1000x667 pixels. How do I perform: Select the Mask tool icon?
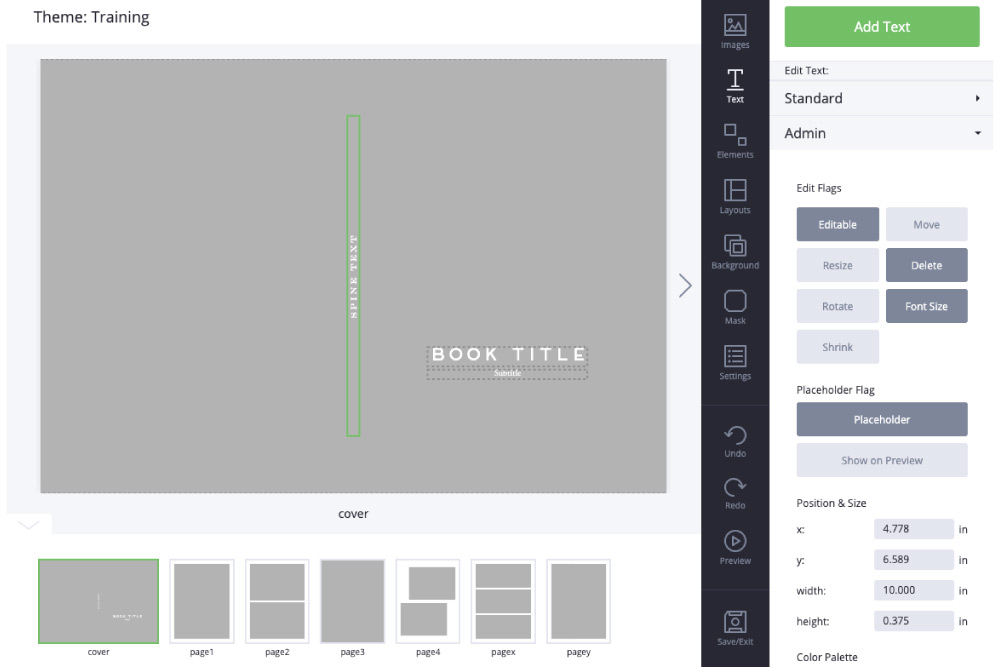pos(735,301)
